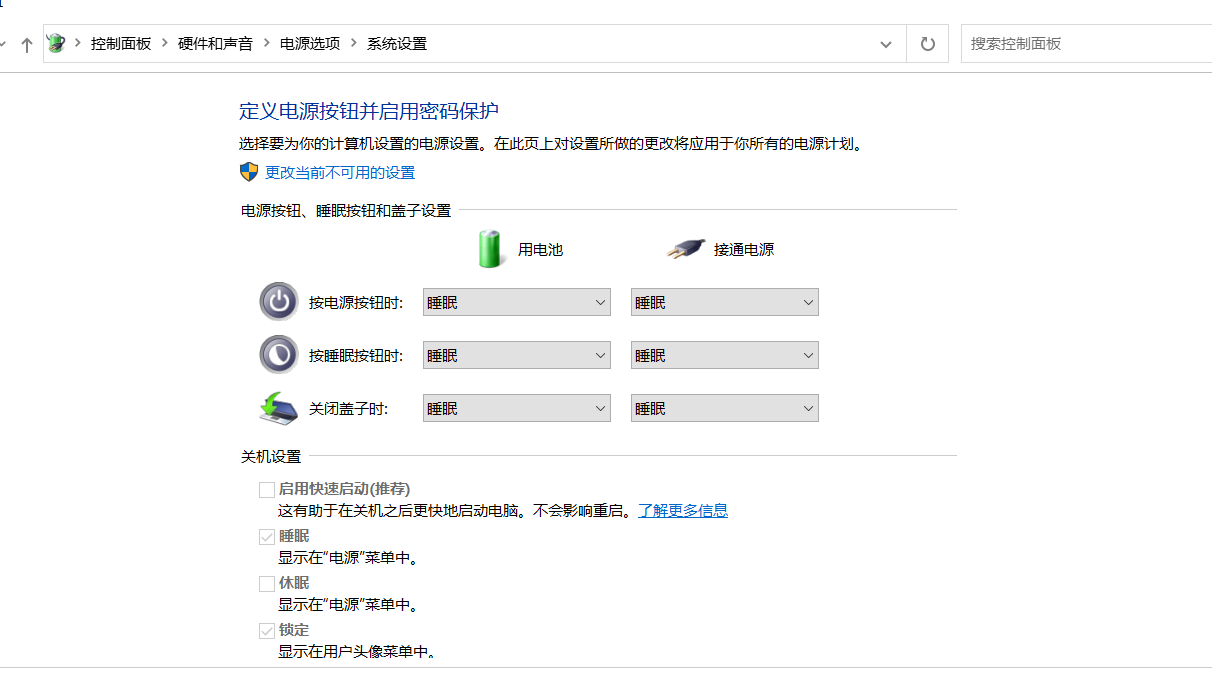Click the laptop lid icon beside 关闭盖子时

pyautogui.click(x=279, y=408)
